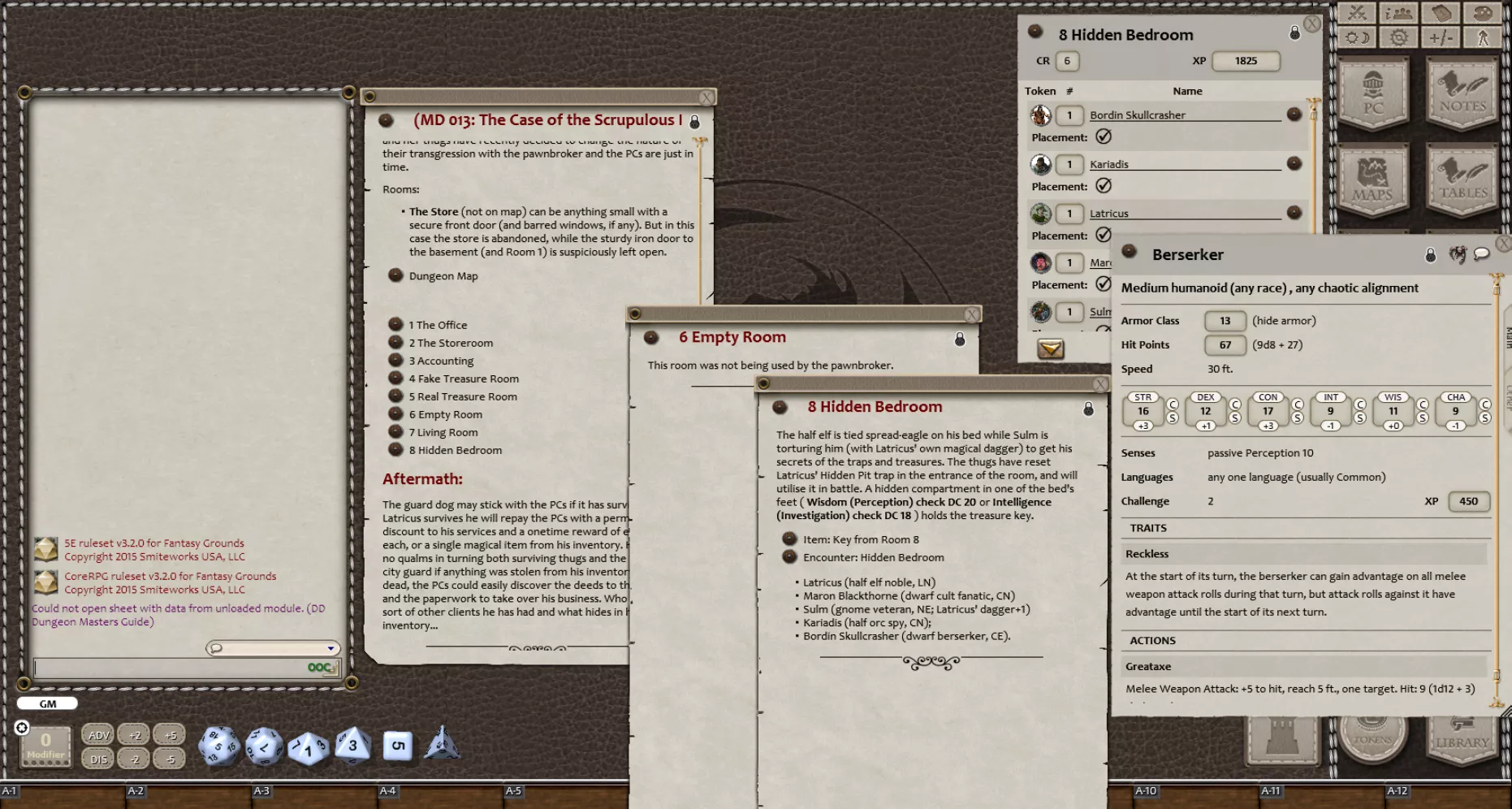Click the Modifier stack box
The height and width of the screenshot is (809, 1512).
45,746
